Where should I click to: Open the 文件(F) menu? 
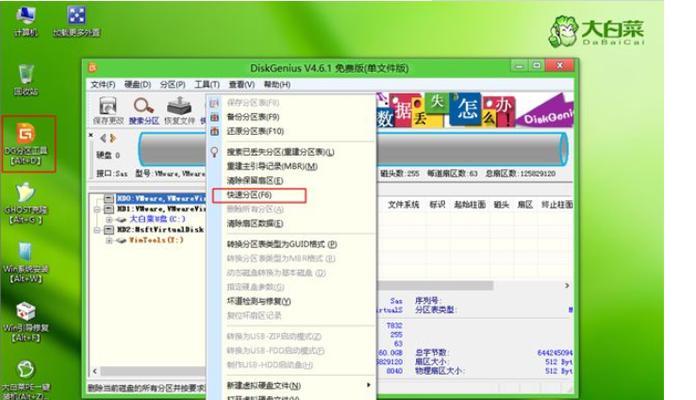103,84
